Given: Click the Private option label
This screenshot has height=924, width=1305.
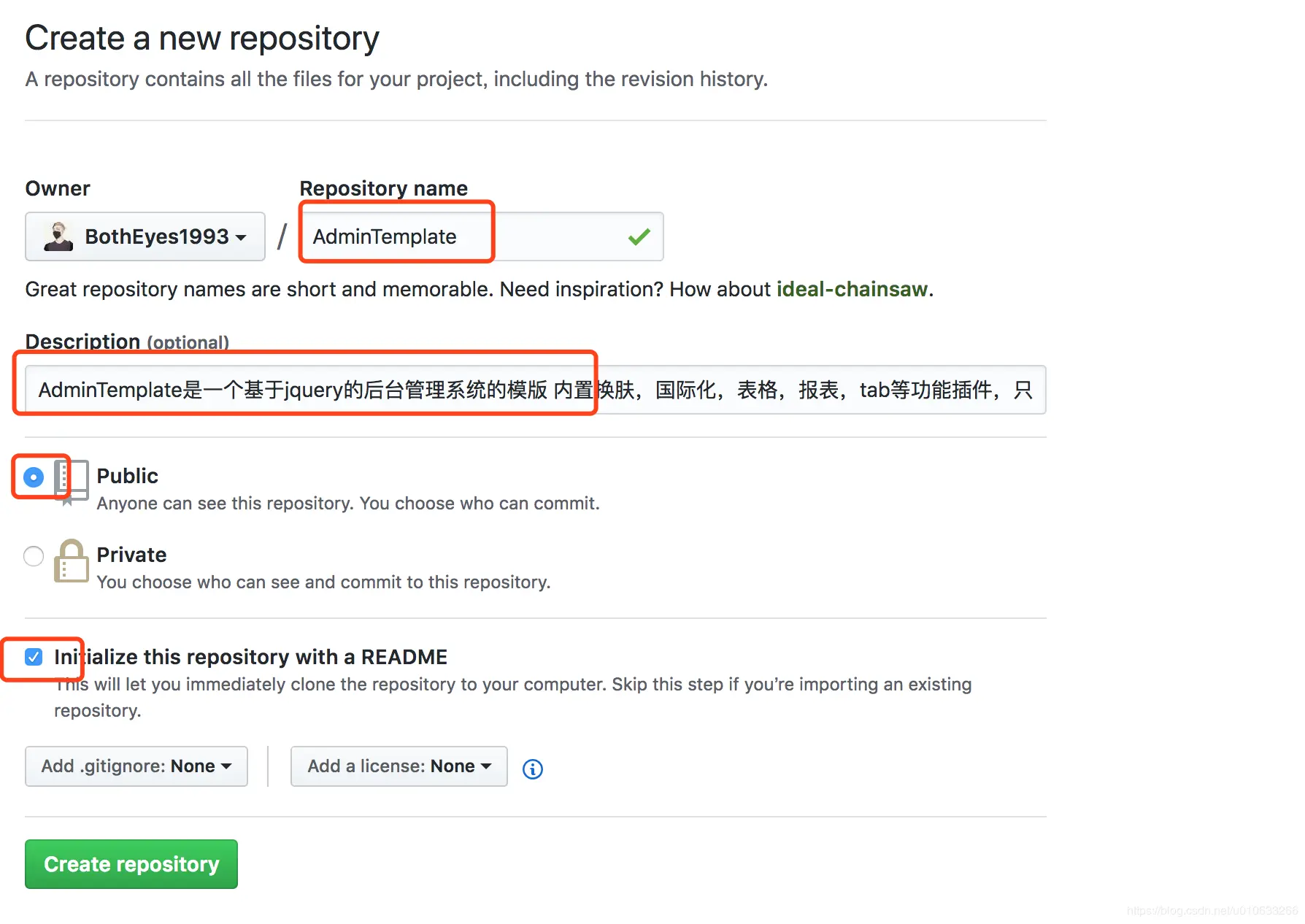Looking at the screenshot, I should (131, 555).
